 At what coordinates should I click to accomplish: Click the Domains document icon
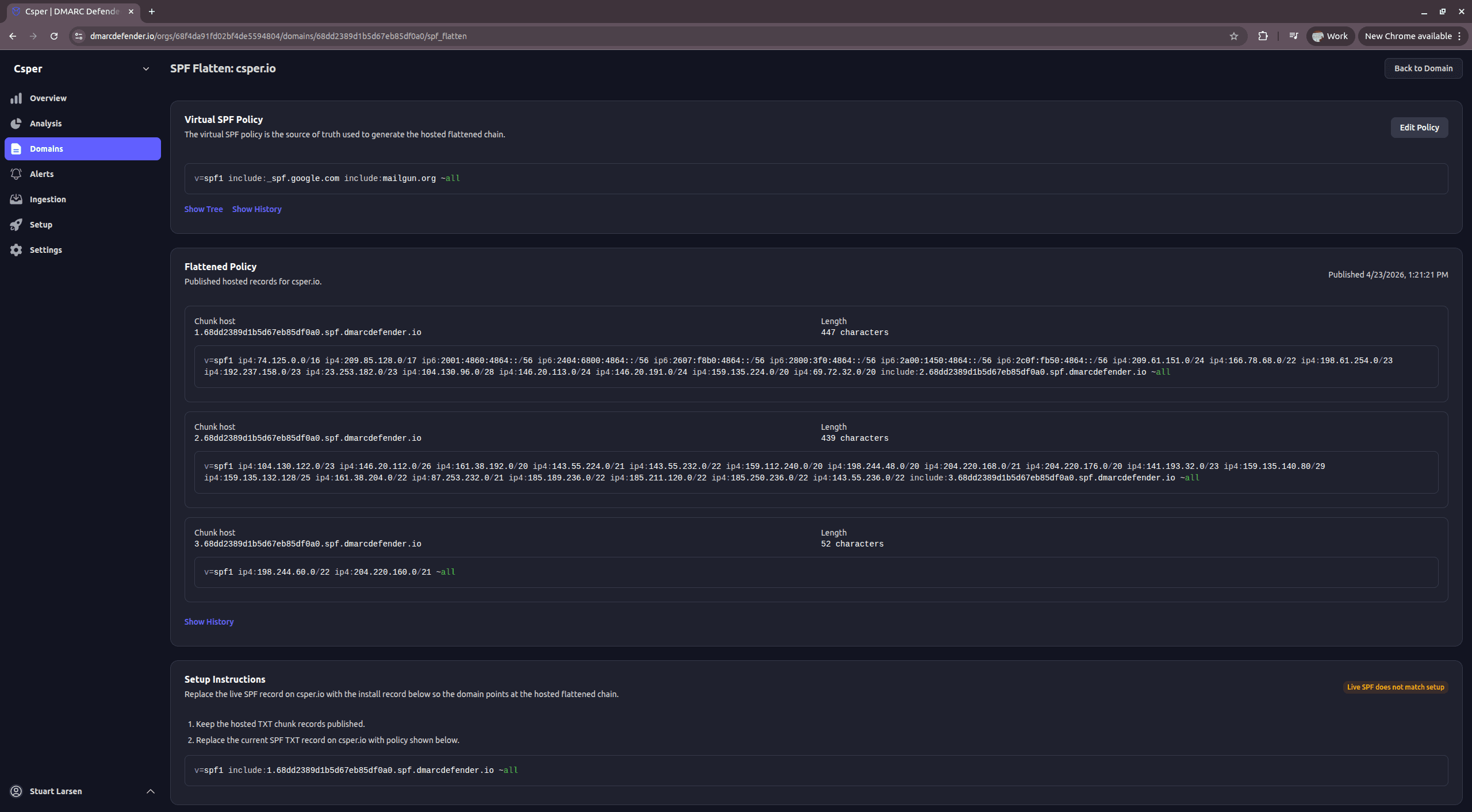pyautogui.click(x=17, y=148)
